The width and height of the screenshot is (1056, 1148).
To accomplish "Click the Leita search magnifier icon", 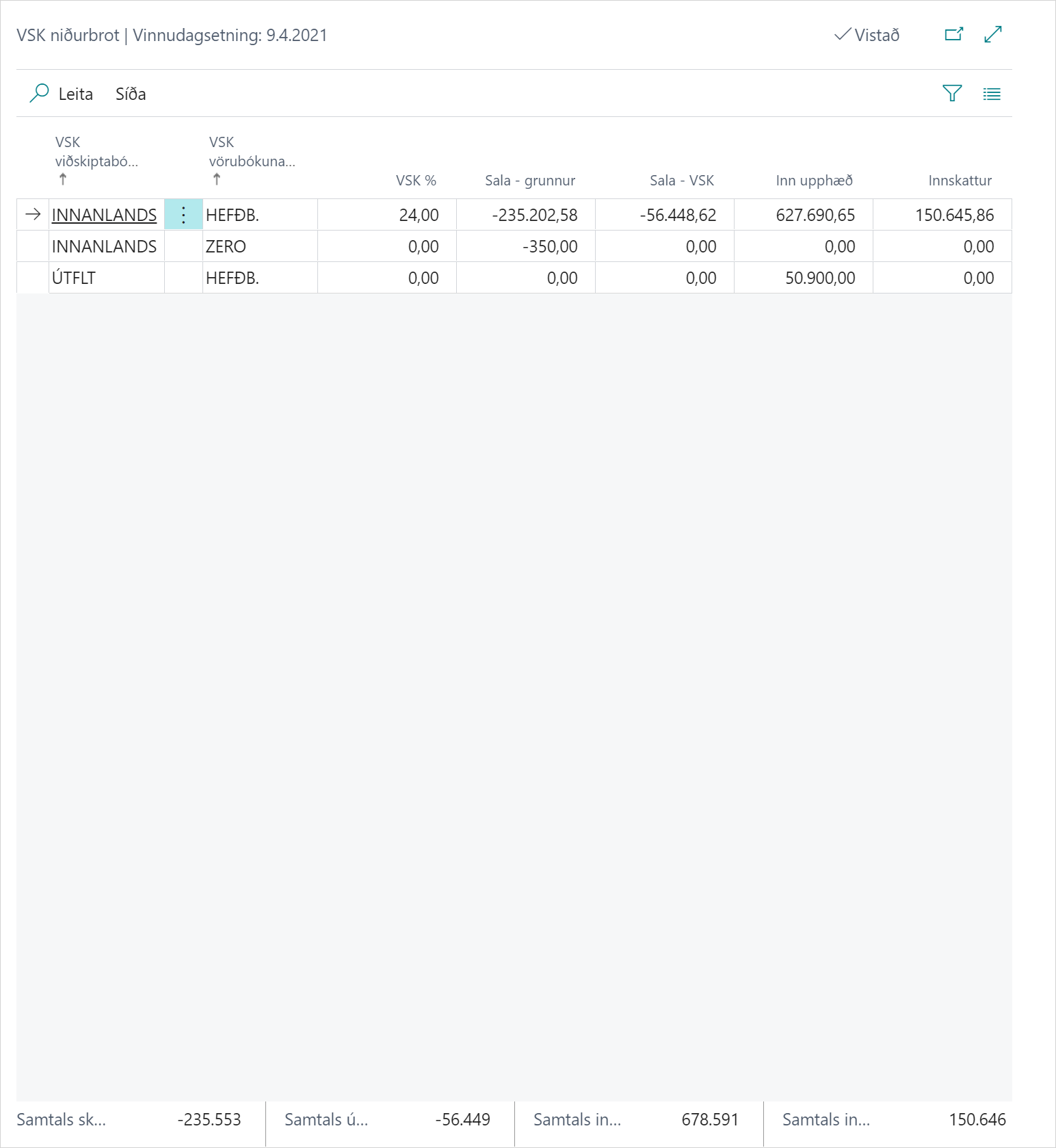I will tap(39, 93).
